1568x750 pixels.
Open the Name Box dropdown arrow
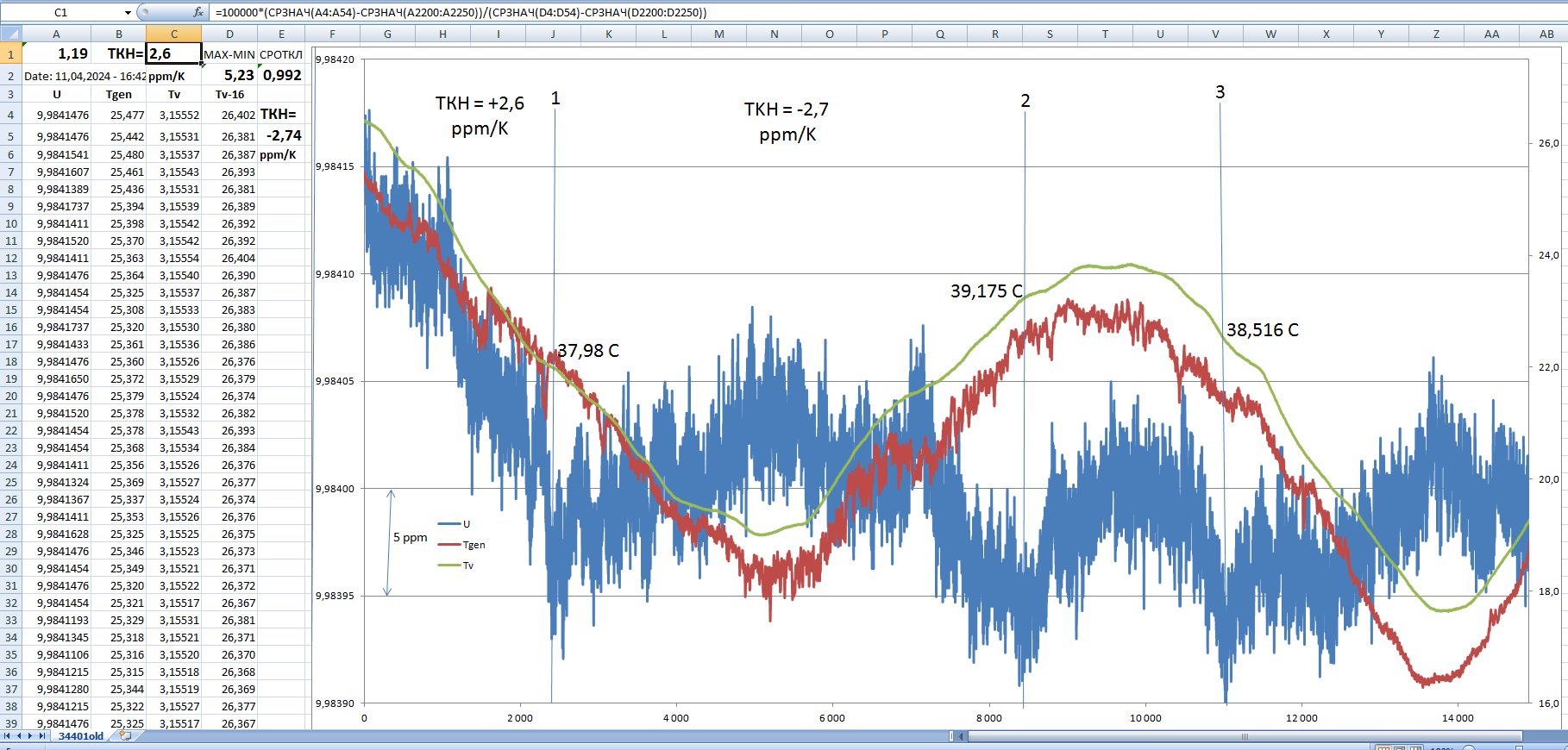[128, 12]
